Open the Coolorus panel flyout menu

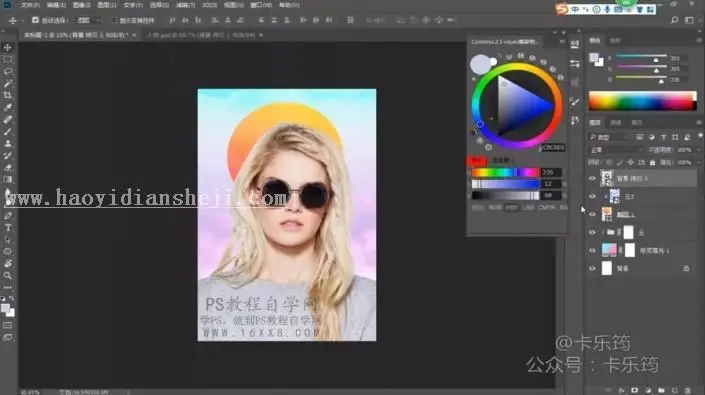click(x=562, y=41)
